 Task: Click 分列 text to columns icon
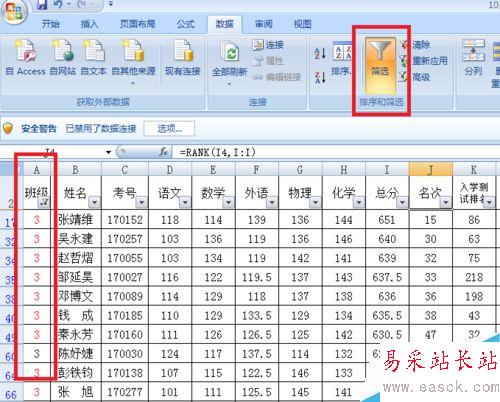(473, 51)
